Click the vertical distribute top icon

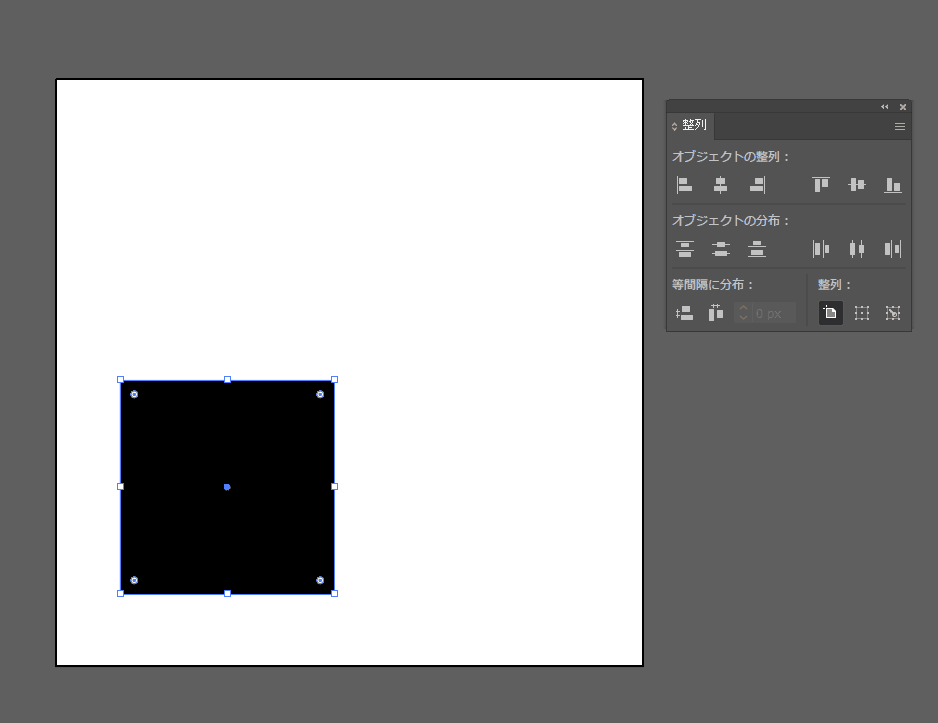(685, 249)
